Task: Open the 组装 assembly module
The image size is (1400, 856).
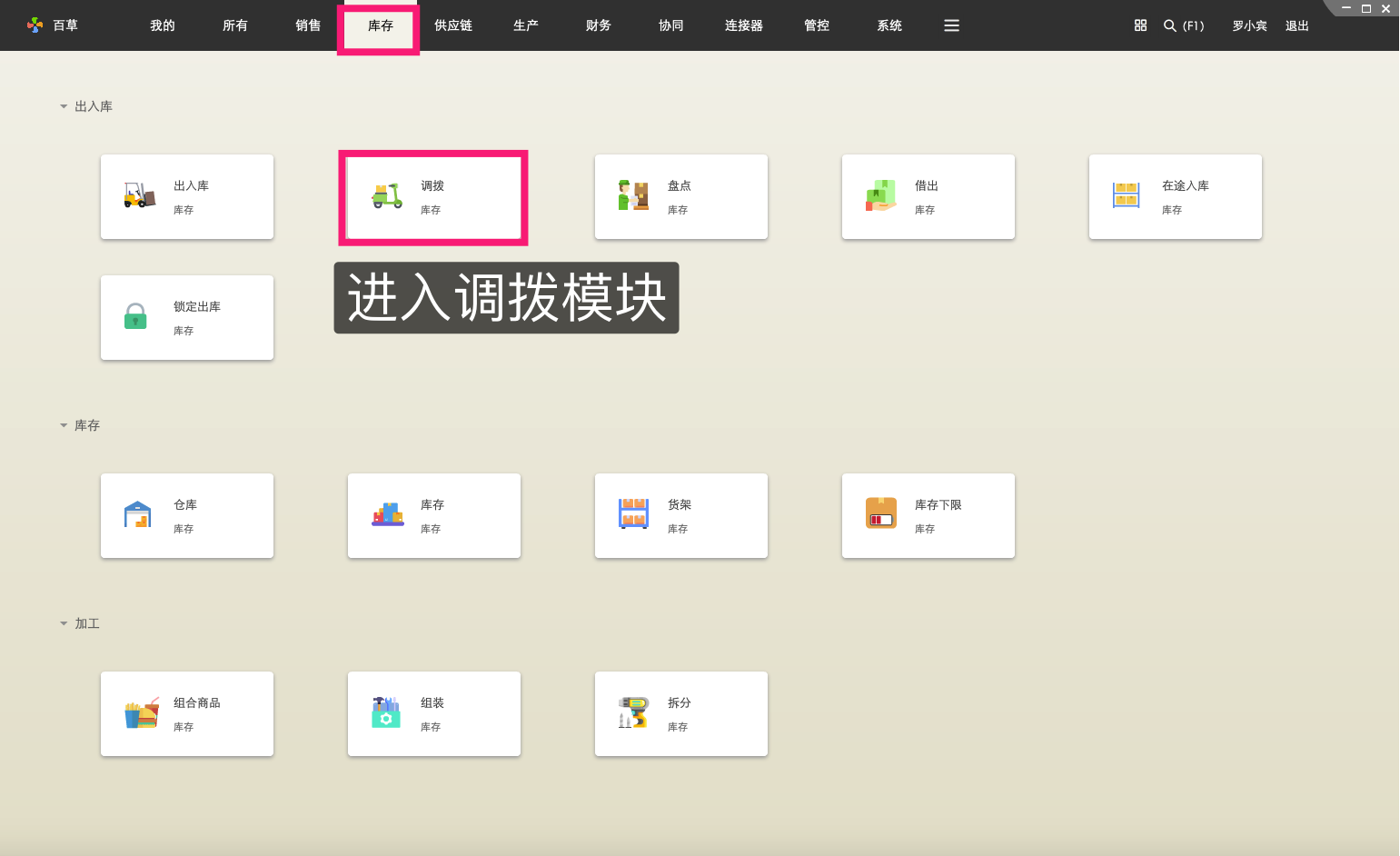Action: [x=433, y=713]
